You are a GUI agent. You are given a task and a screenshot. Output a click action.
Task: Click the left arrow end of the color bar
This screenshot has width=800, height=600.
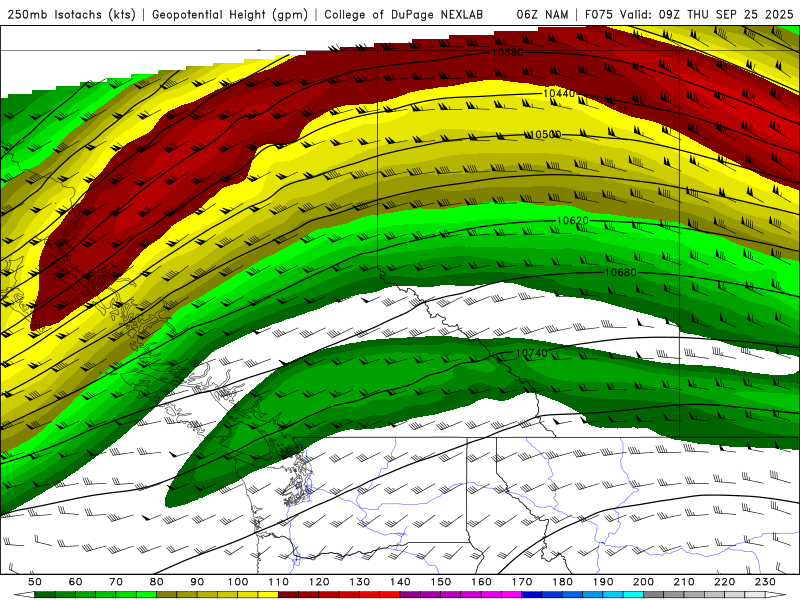[x=24, y=595]
